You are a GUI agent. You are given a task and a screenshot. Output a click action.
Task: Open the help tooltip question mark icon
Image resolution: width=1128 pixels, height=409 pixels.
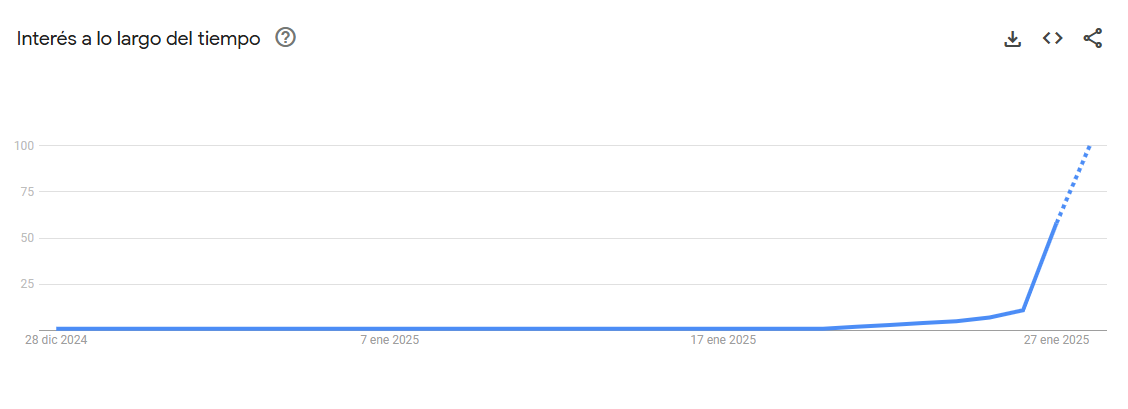(x=285, y=38)
